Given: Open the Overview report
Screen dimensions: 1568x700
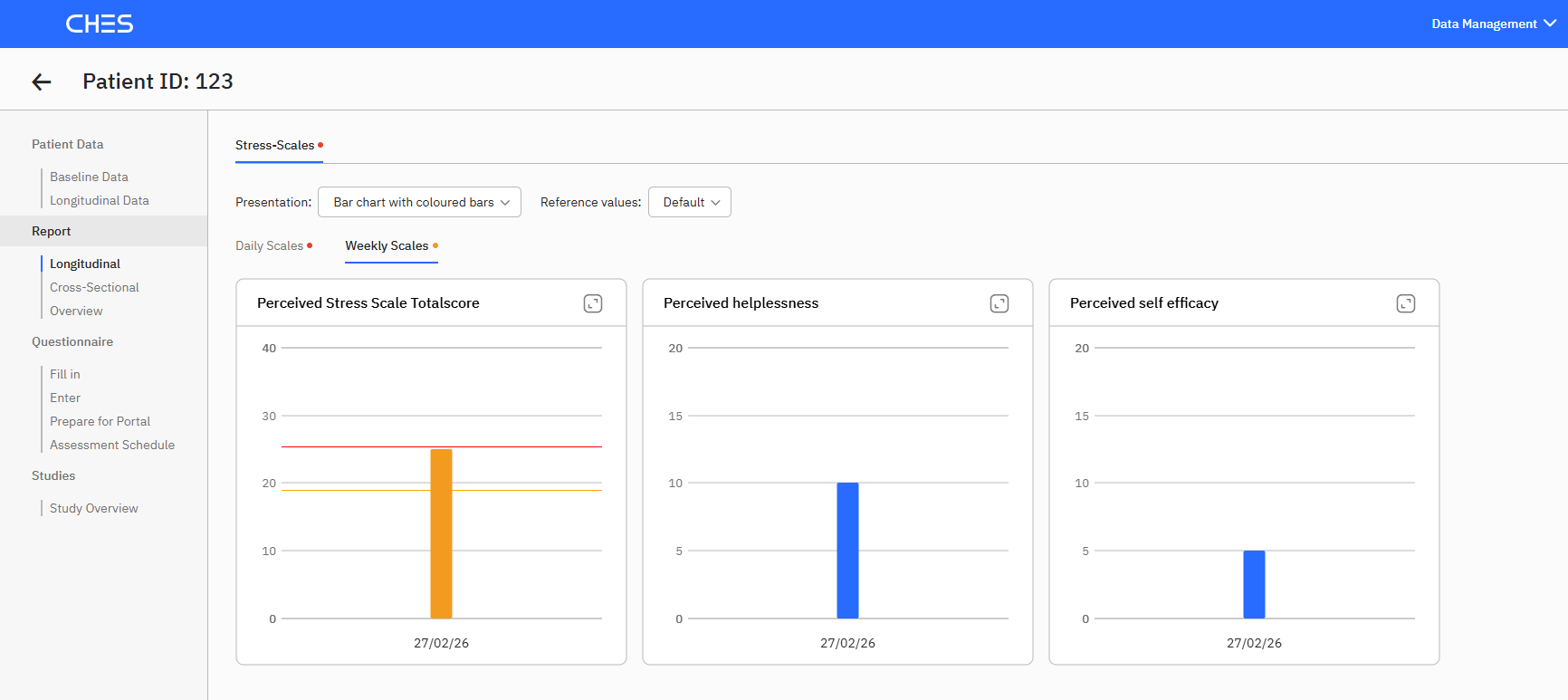Looking at the screenshot, I should (76, 311).
